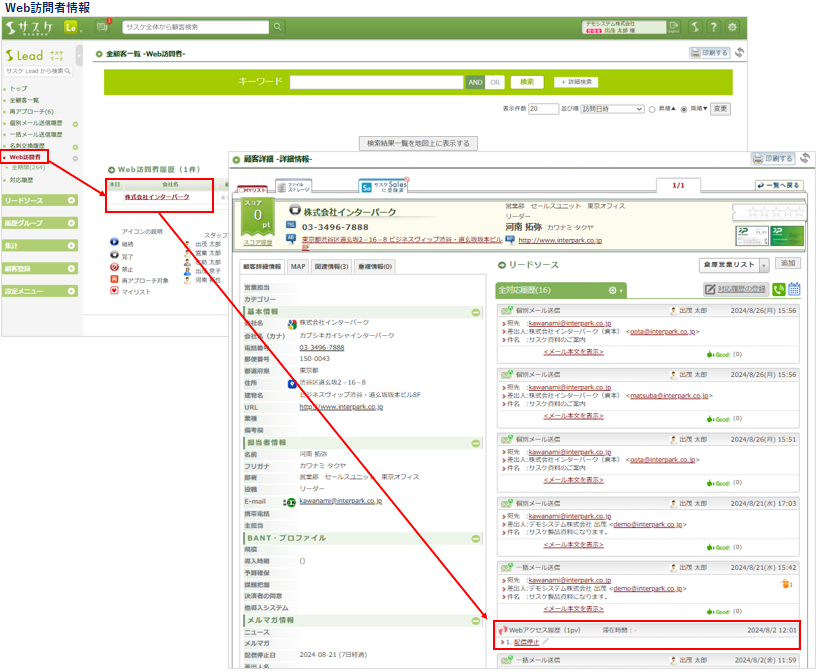818x672 pixels.
Task: Open the gear dropdown on 全対応履歴(16)
Action: click(616, 290)
